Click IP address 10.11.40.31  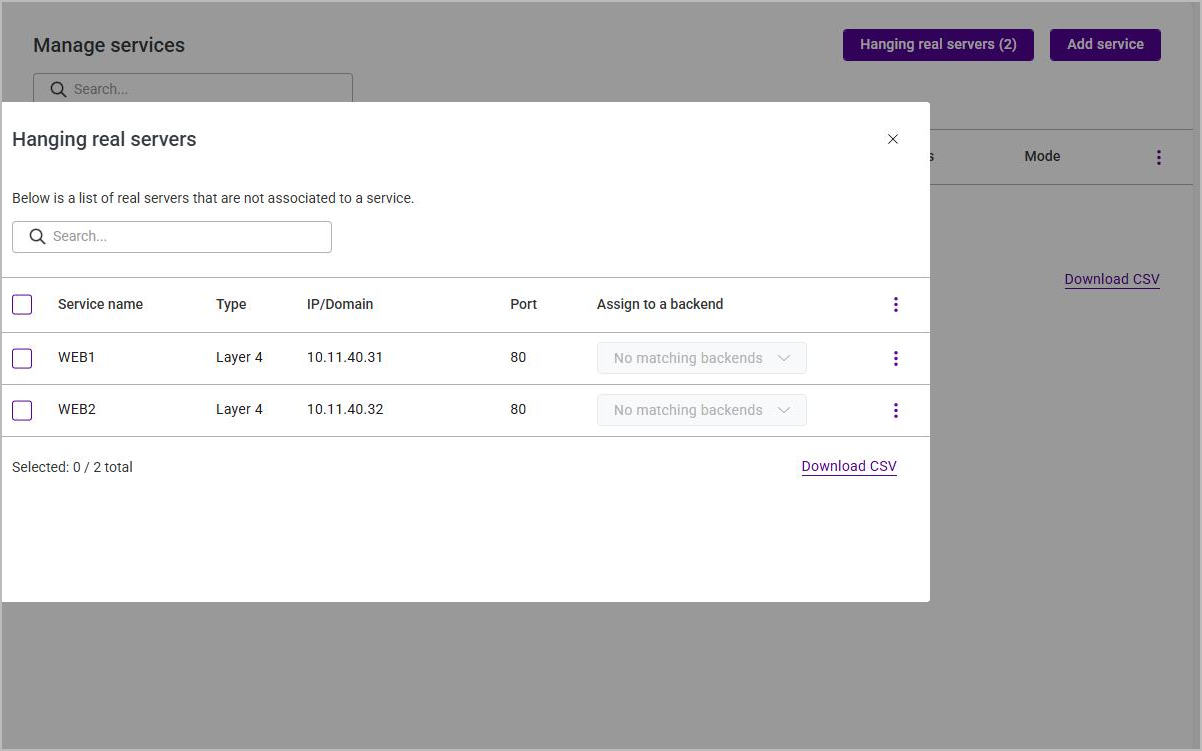pyautogui.click(x=345, y=357)
